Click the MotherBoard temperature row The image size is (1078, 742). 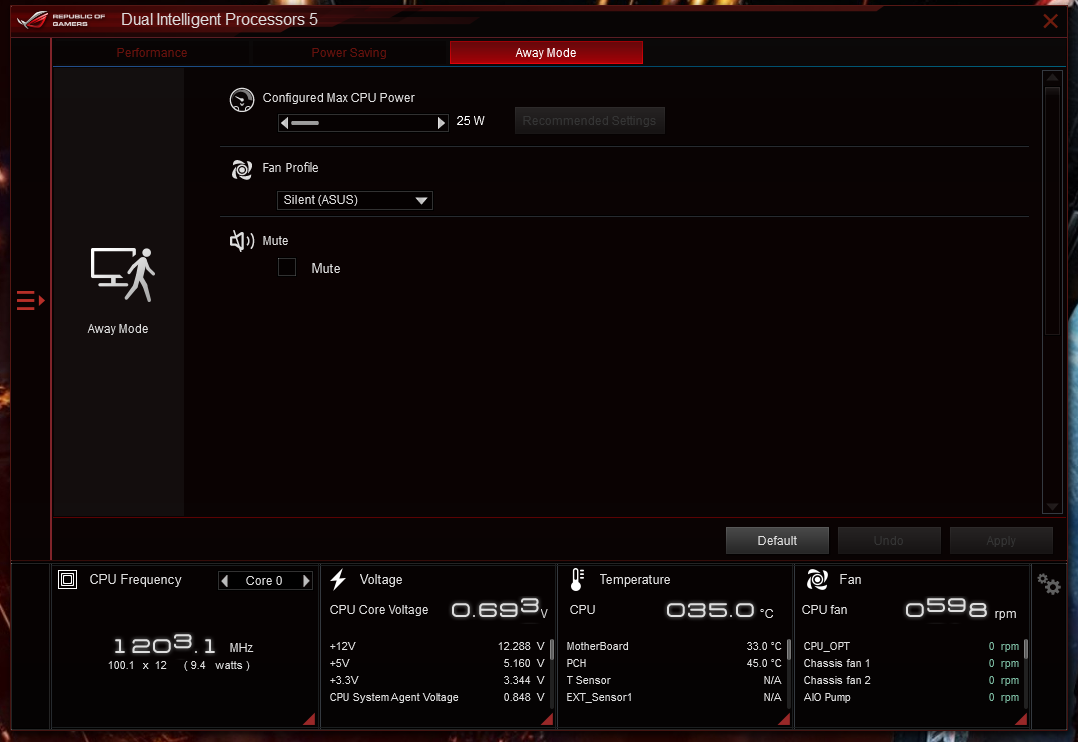click(674, 646)
